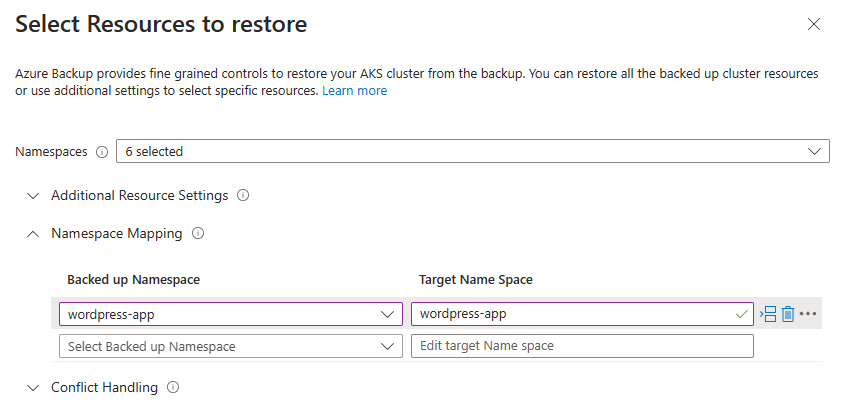Click the Namespaces info icon
This screenshot has height=412, width=846.
pos(101,152)
